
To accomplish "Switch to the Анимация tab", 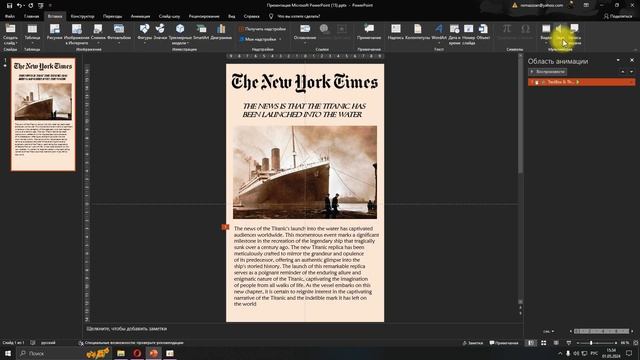I will [x=140, y=16].
